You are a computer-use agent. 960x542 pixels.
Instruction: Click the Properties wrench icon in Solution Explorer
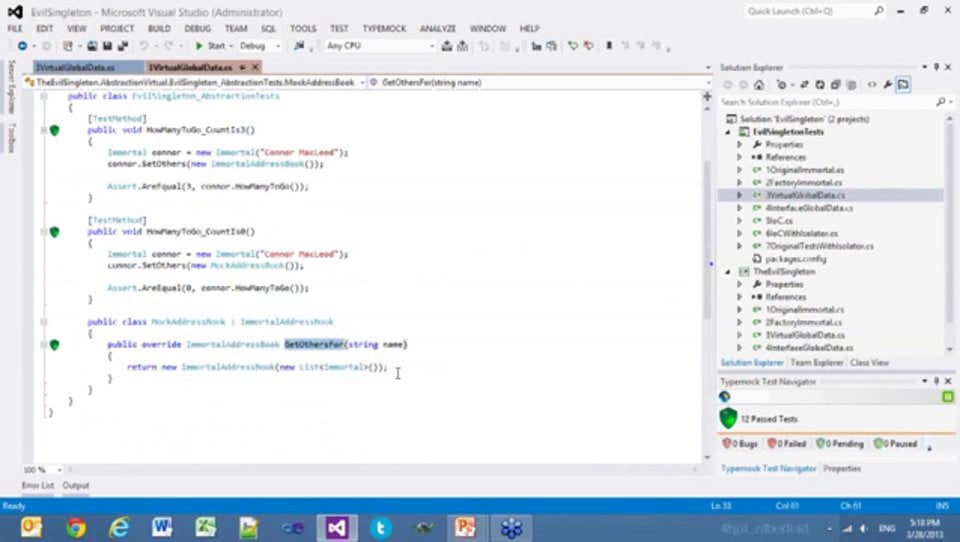click(888, 85)
